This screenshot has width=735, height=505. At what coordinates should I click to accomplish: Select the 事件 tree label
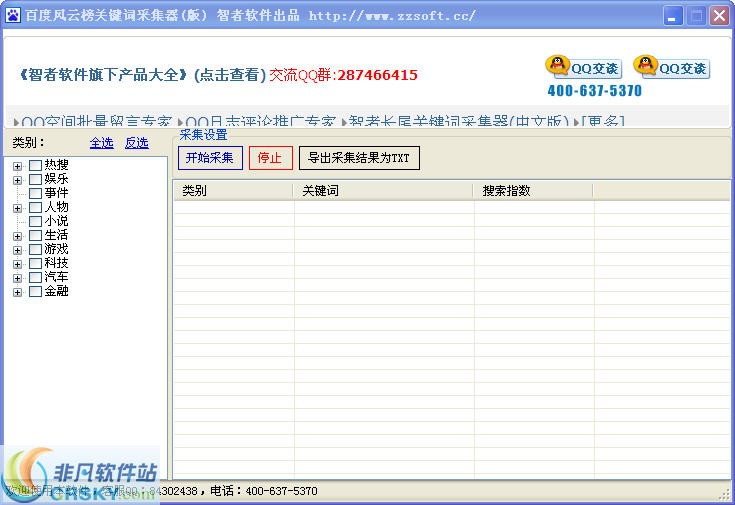click(57, 193)
